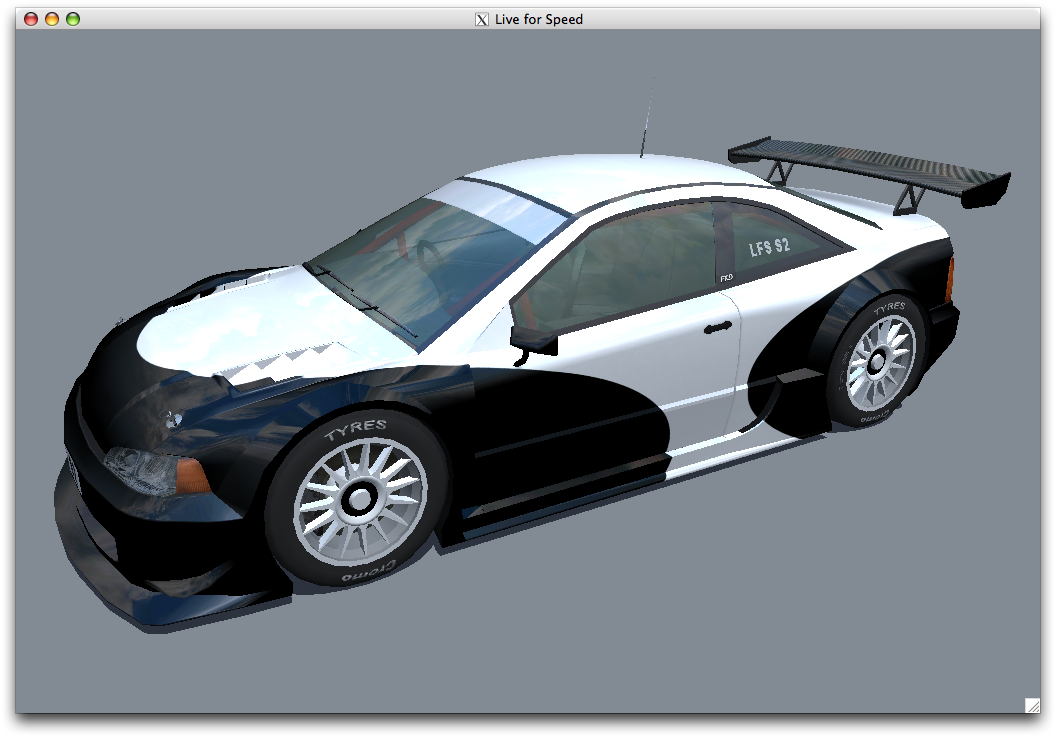The width and height of the screenshot is (1056, 737).
Task: Click the window resize grip corner
Action: (1032, 705)
